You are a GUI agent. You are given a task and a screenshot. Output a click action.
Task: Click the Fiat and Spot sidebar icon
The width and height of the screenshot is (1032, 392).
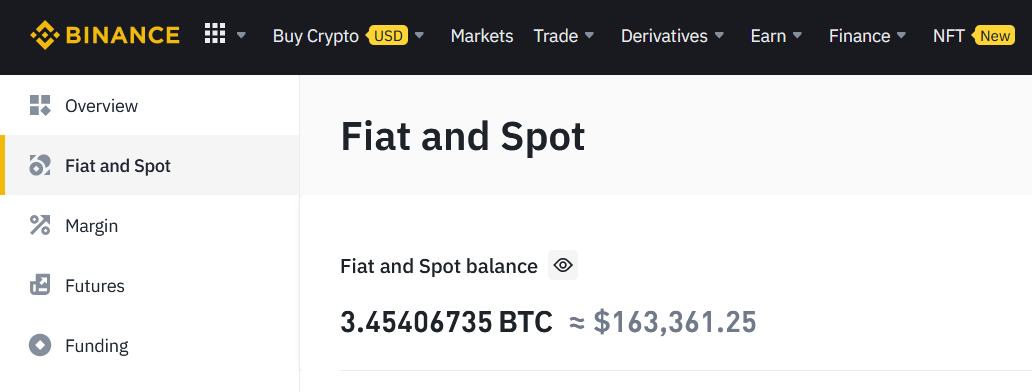[40, 165]
